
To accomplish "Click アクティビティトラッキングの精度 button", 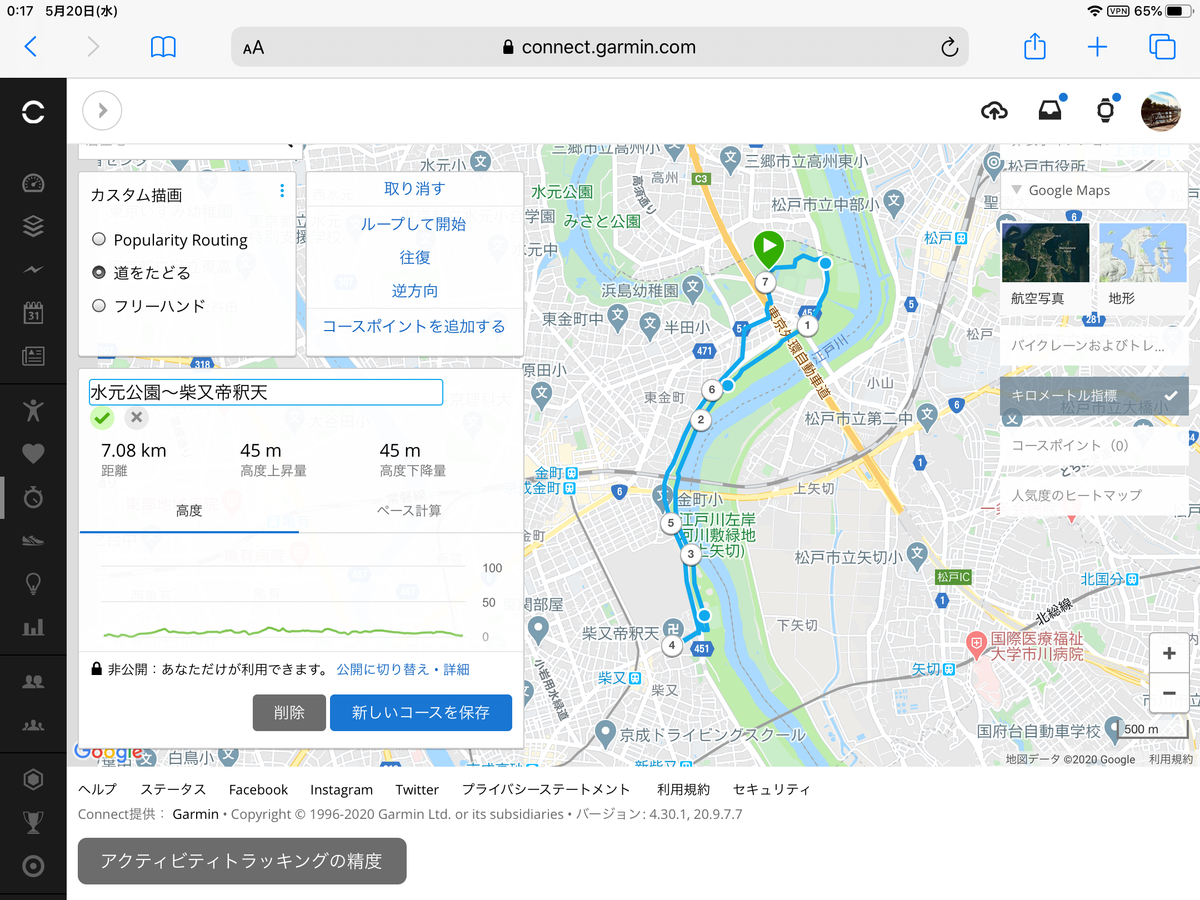I will (242, 861).
